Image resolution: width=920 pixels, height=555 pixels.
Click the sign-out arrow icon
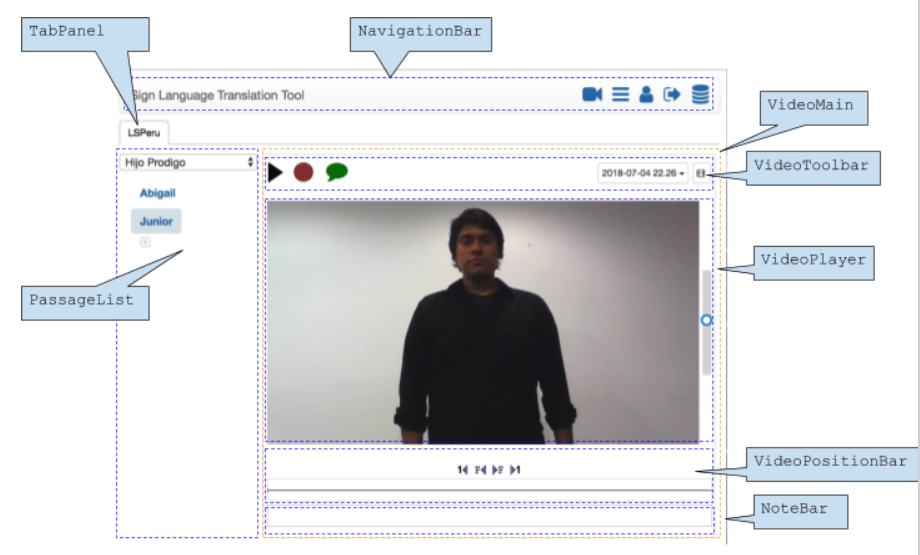click(672, 94)
